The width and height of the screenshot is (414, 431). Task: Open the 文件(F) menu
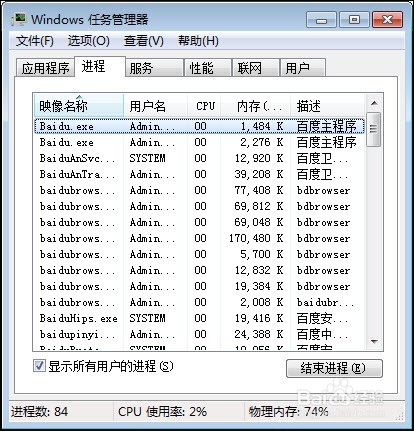tap(35, 41)
